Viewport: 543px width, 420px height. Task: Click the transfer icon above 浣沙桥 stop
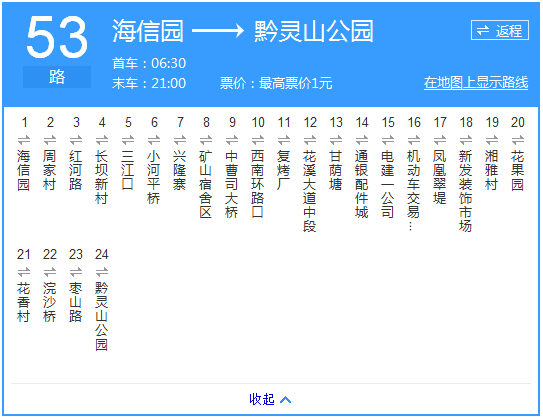tap(50, 272)
